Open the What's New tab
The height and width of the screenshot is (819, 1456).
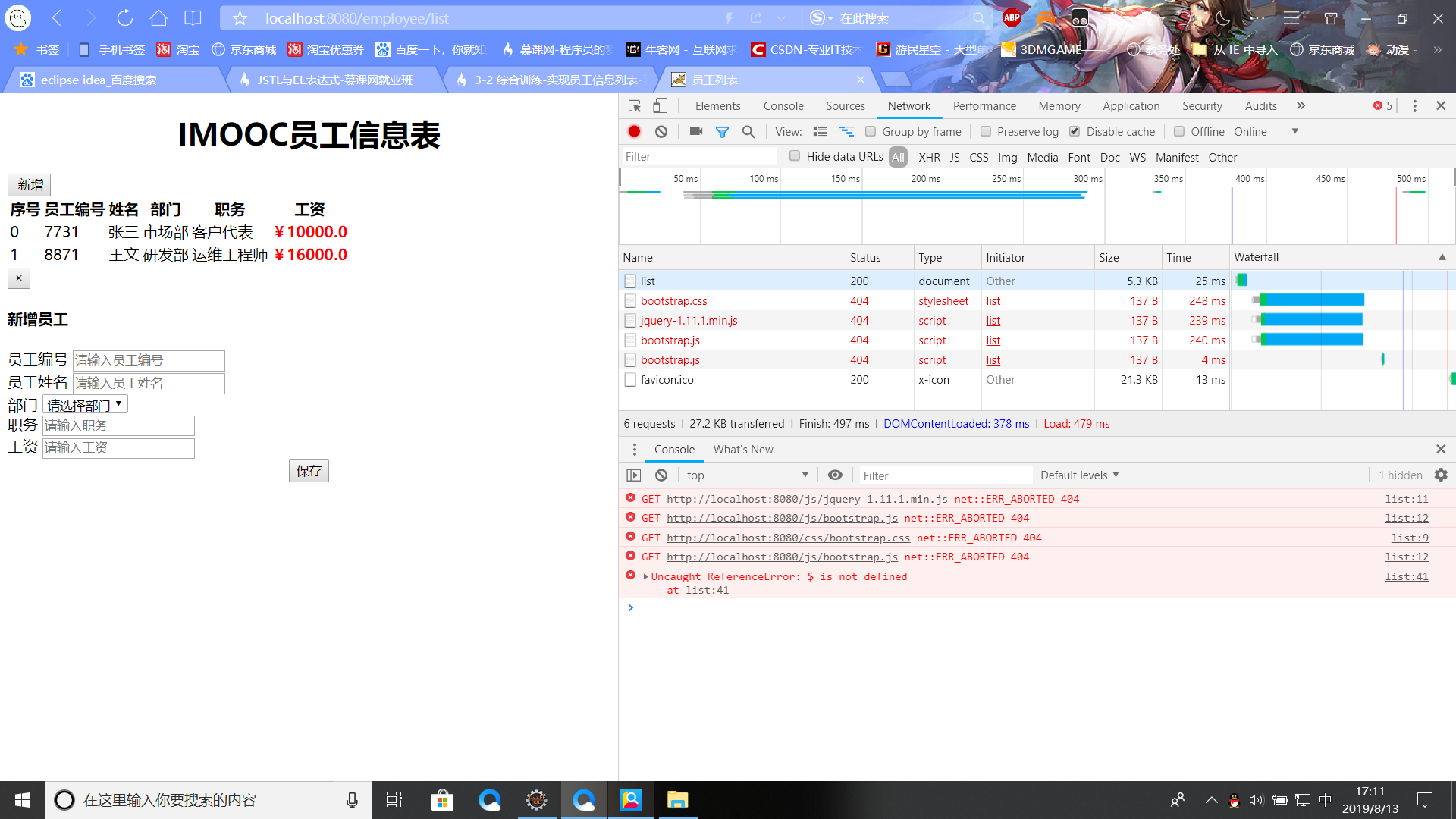742,449
